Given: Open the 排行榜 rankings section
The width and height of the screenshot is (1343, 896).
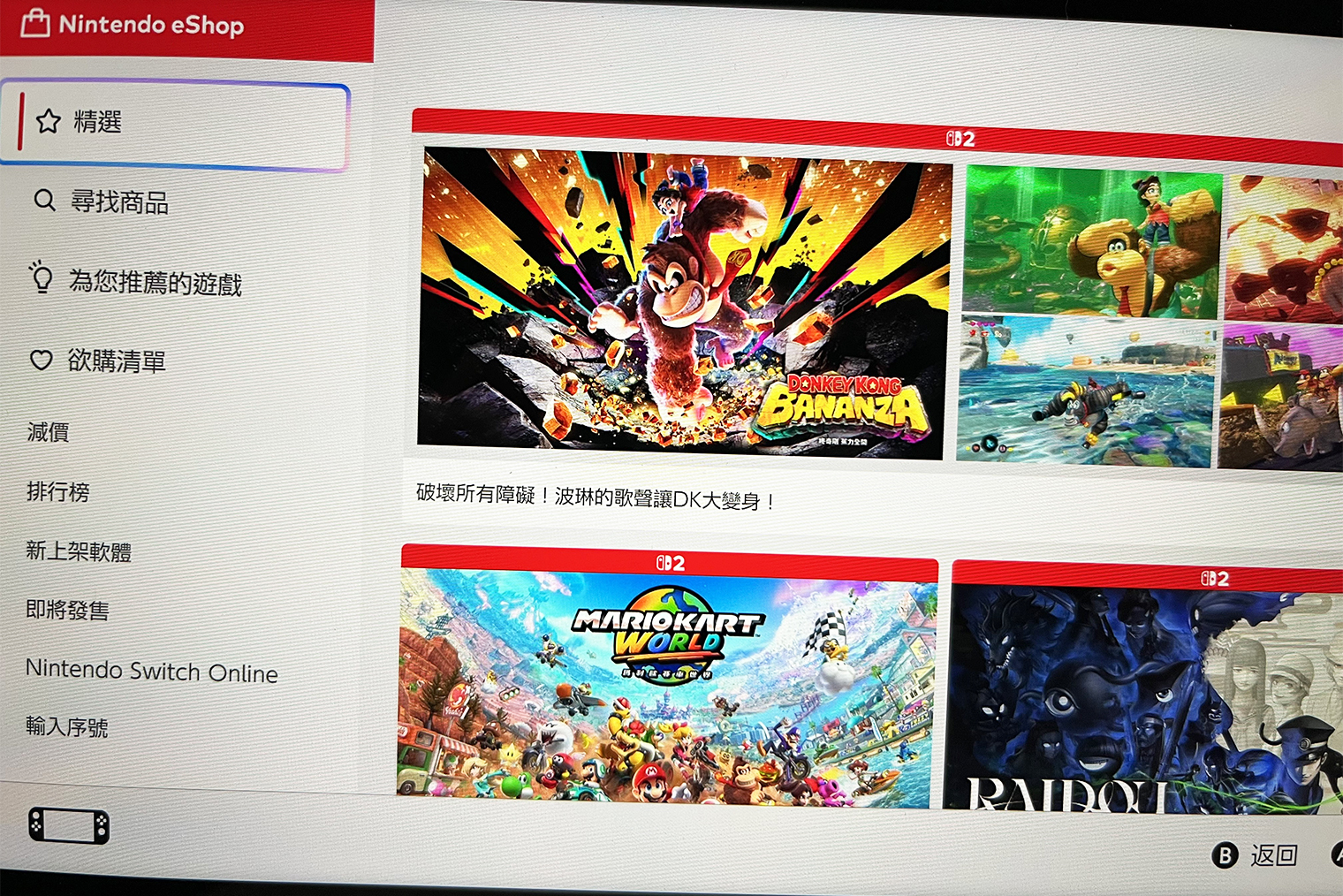Looking at the screenshot, I should pyautogui.click(x=57, y=491).
